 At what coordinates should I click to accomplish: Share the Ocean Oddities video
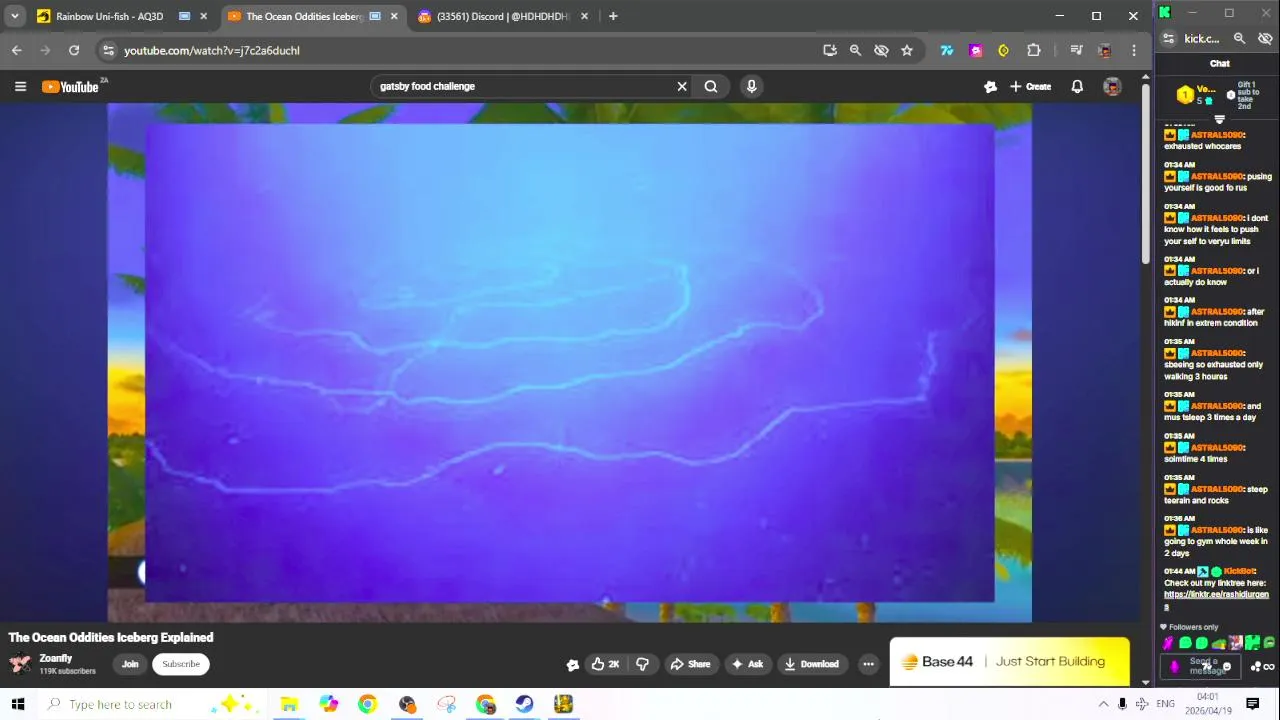coord(690,664)
